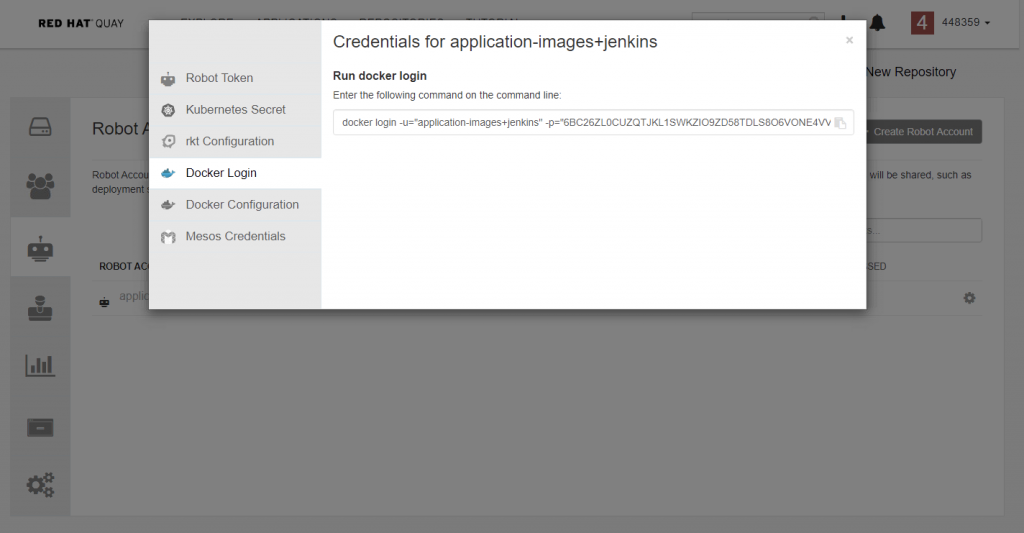
Task: Click the Mesos Credentials icon
Action: tap(168, 237)
